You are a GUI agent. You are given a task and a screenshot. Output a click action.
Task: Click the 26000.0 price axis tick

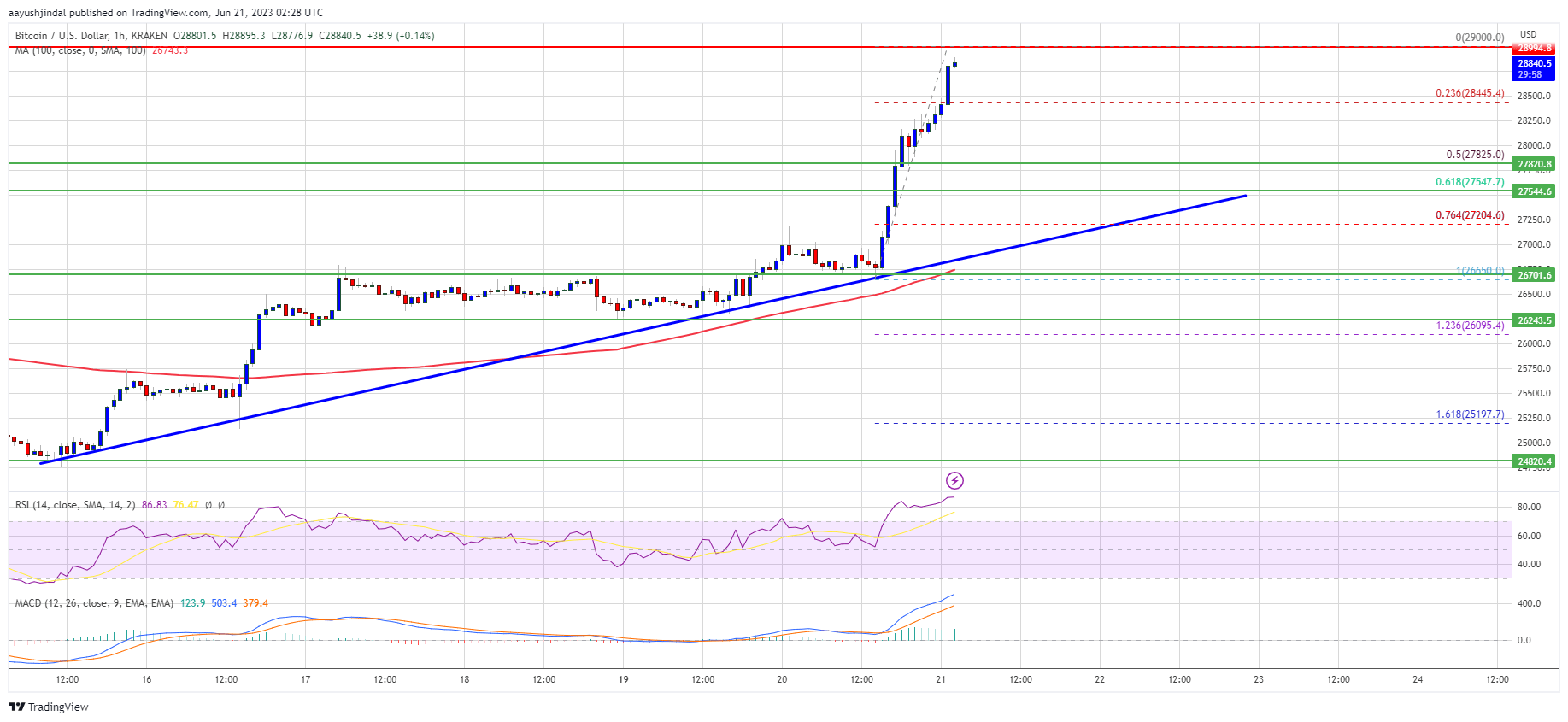click(1534, 344)
